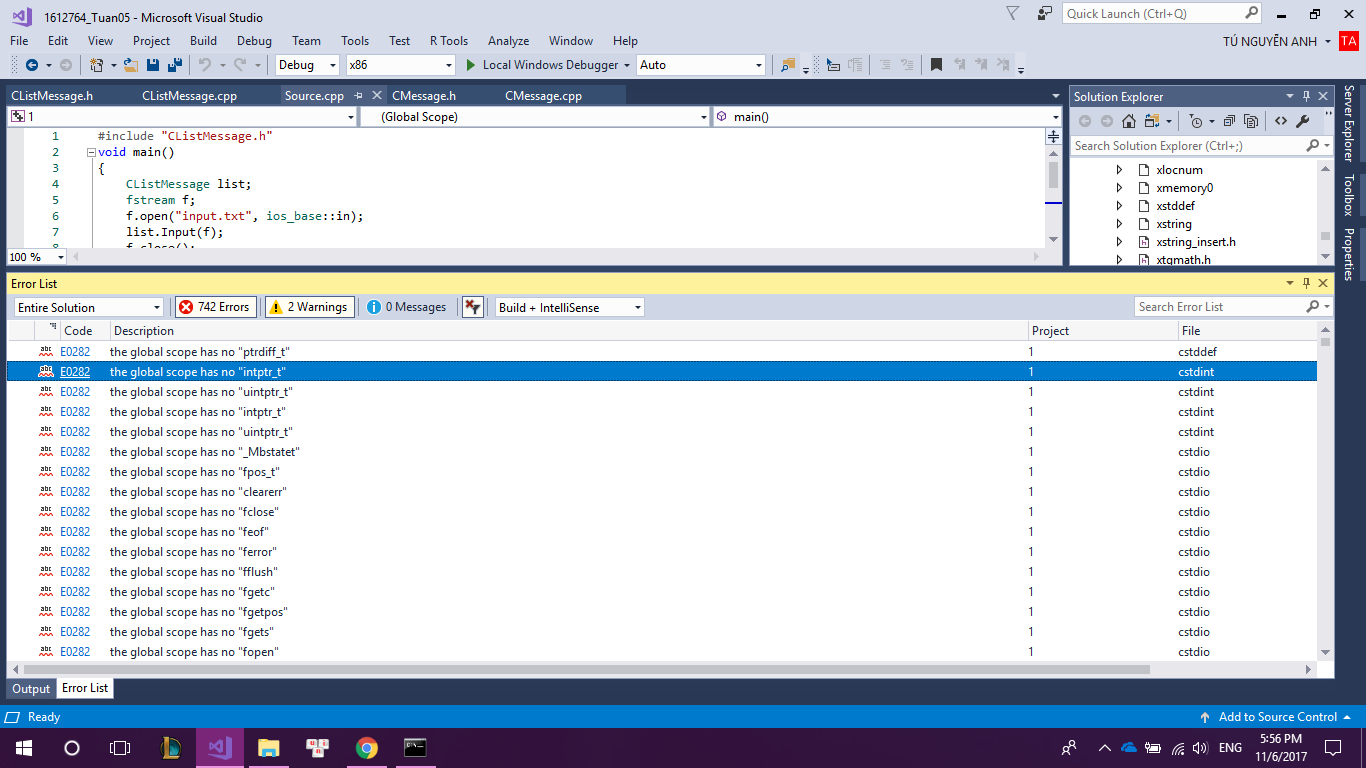The width and height of the screenshot is (1366, 768).
Task: Expand the xlocnum tree node
Action: [1120, 170]
